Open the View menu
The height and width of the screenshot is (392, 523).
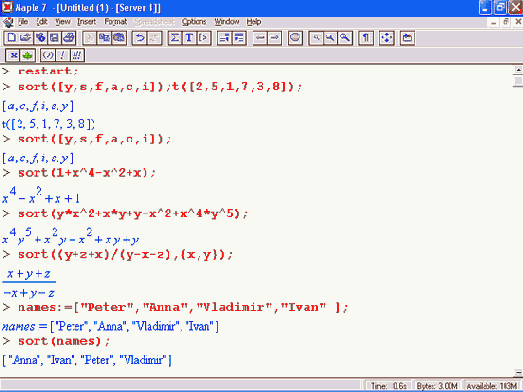63,22
